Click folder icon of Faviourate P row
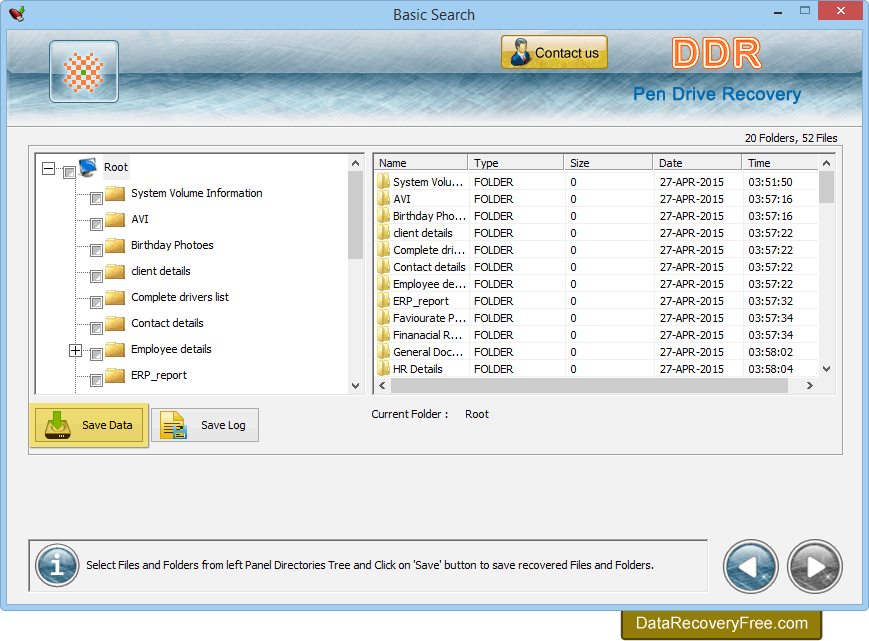The height and width of the screenshot is (641, 869). pos(384,317)
